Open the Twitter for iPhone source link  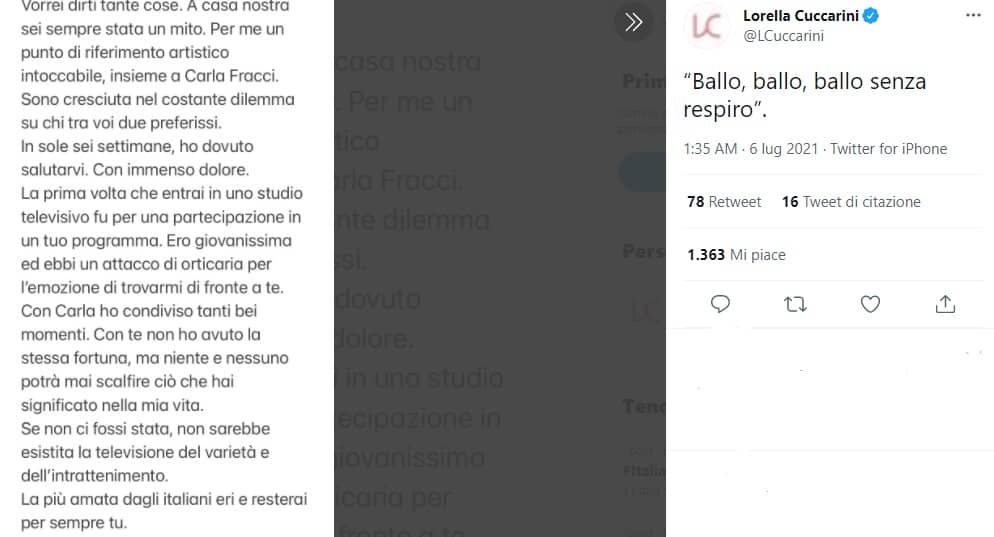coord(889,149)
